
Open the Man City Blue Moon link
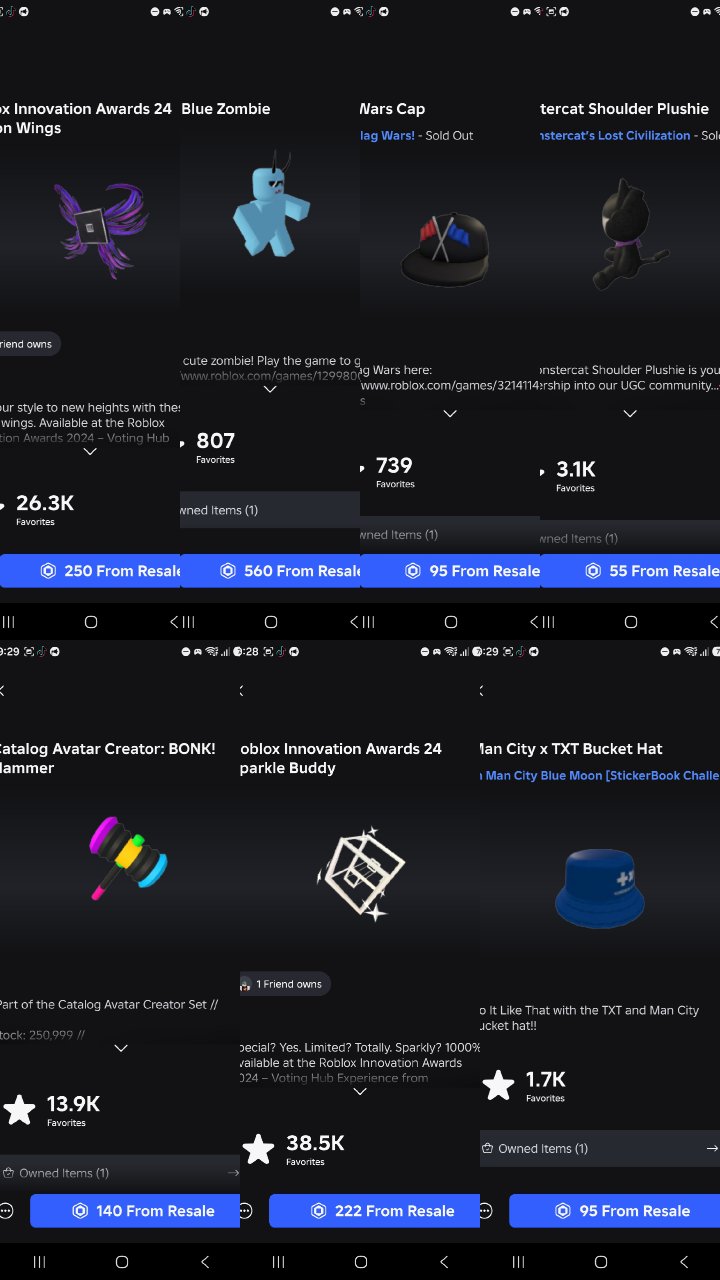[x=600, y=775]
